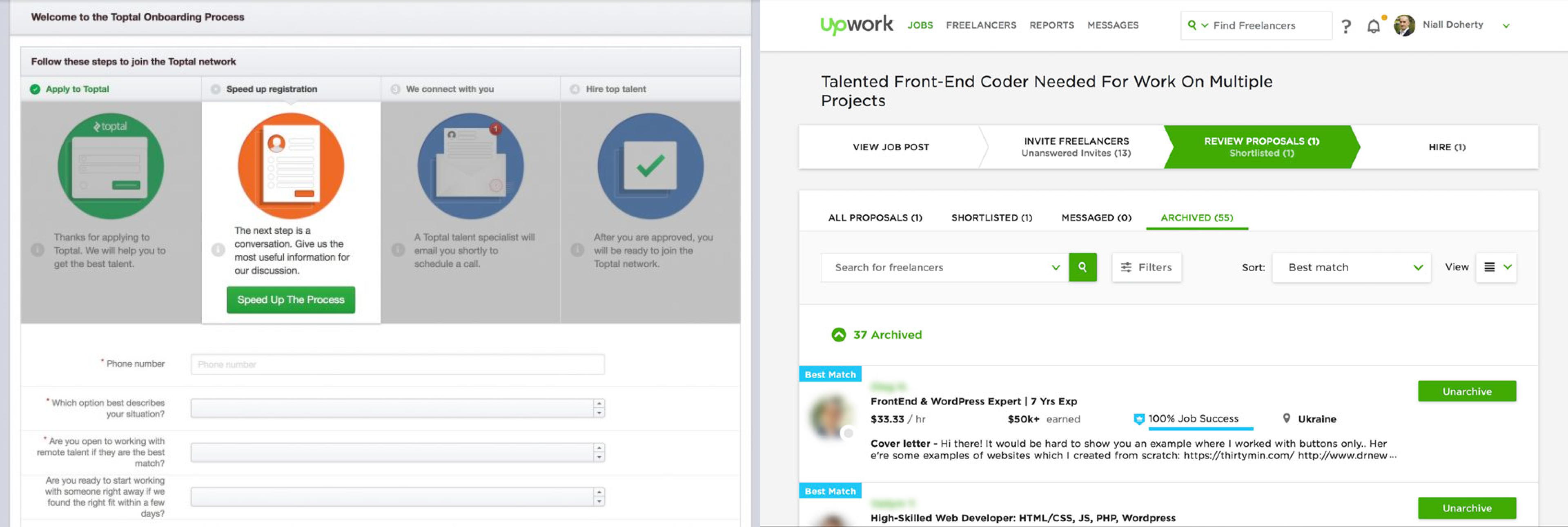This screenshot has width=1568, height=527.
Task: Open the search type chevron in Find Freelancers
Action: coord(1205,26)
